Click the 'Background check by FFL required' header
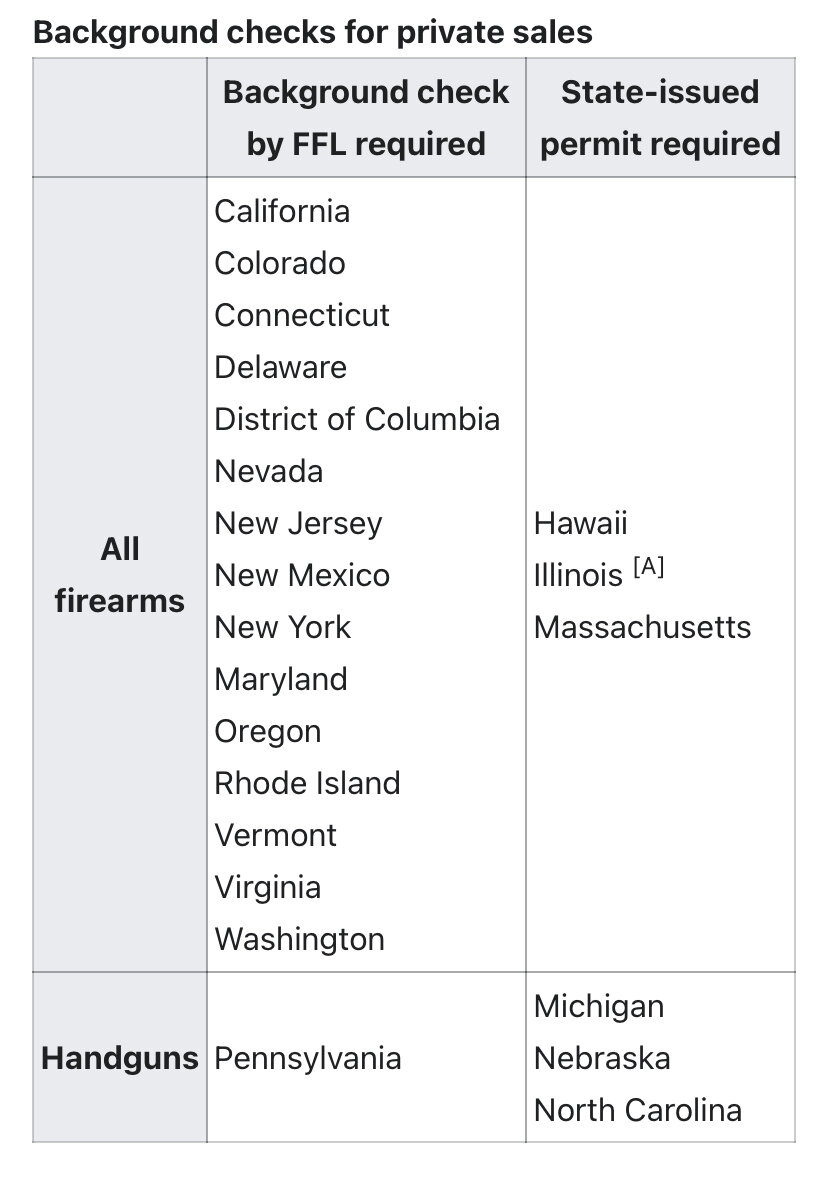This screenshot has width=828, height=1181. click(x=366, y=118)
